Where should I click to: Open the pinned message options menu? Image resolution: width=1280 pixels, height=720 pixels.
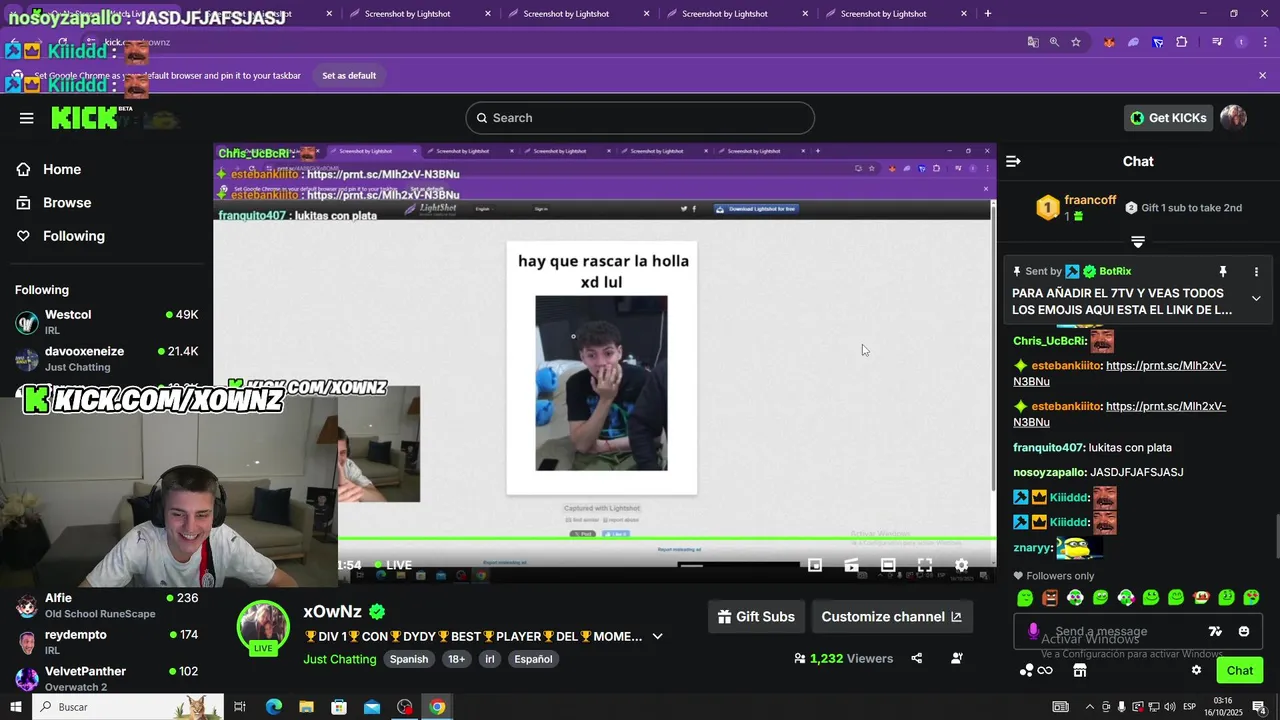1256,271
